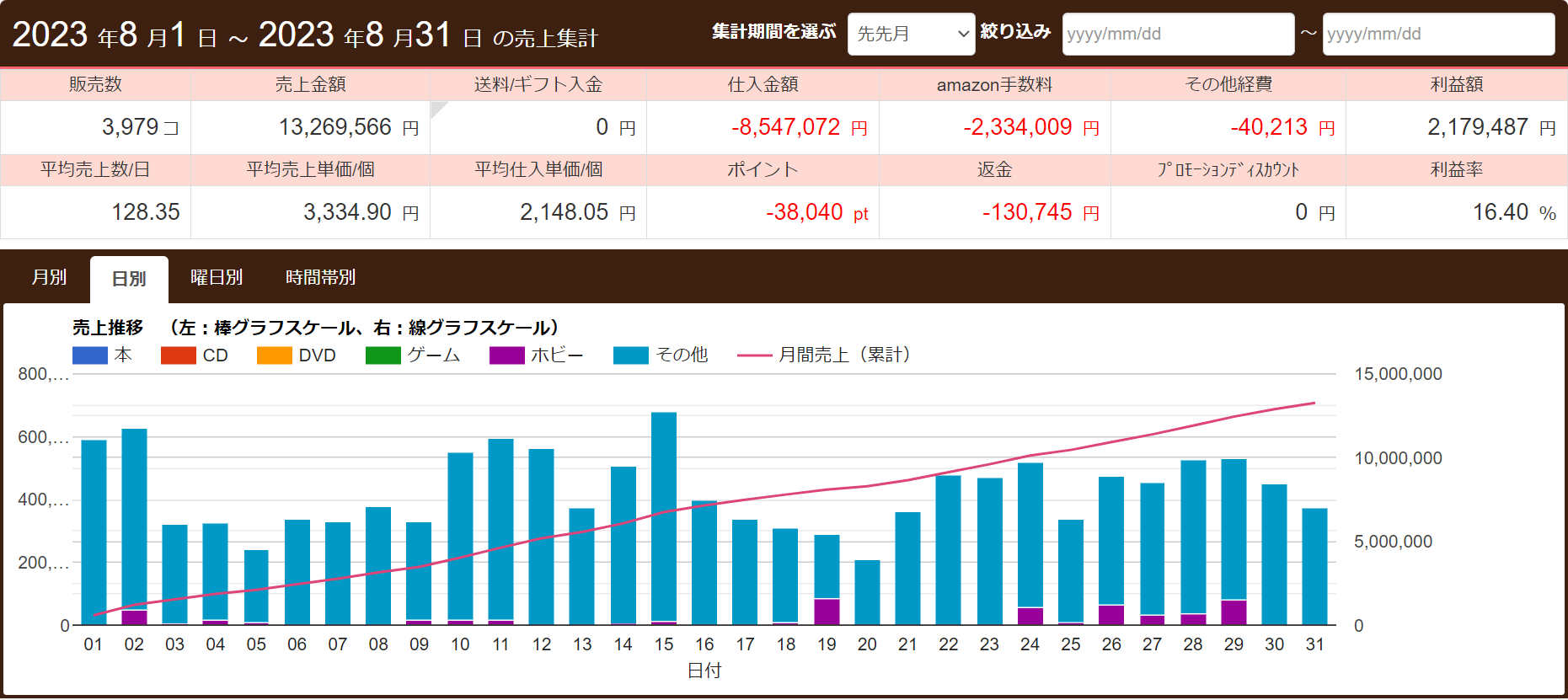1568x700 pixels.
Task: Open the 曜日別 tab
Action: pyautogui.click(x=217, y=277)
